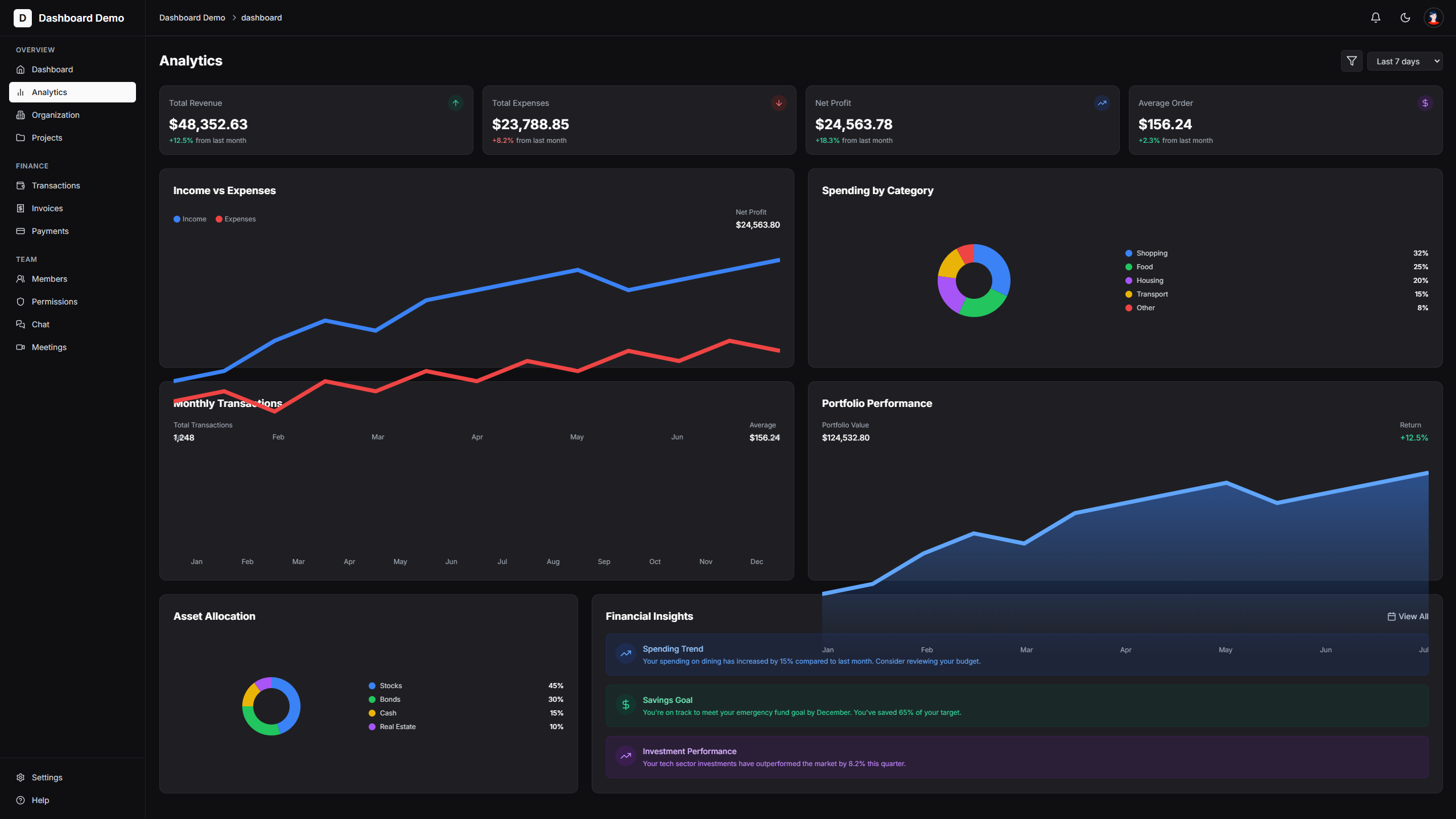Click the dollar icon on Average Order card
The height and width of the screenshot is (819, 1456).
pos(1425,103)
